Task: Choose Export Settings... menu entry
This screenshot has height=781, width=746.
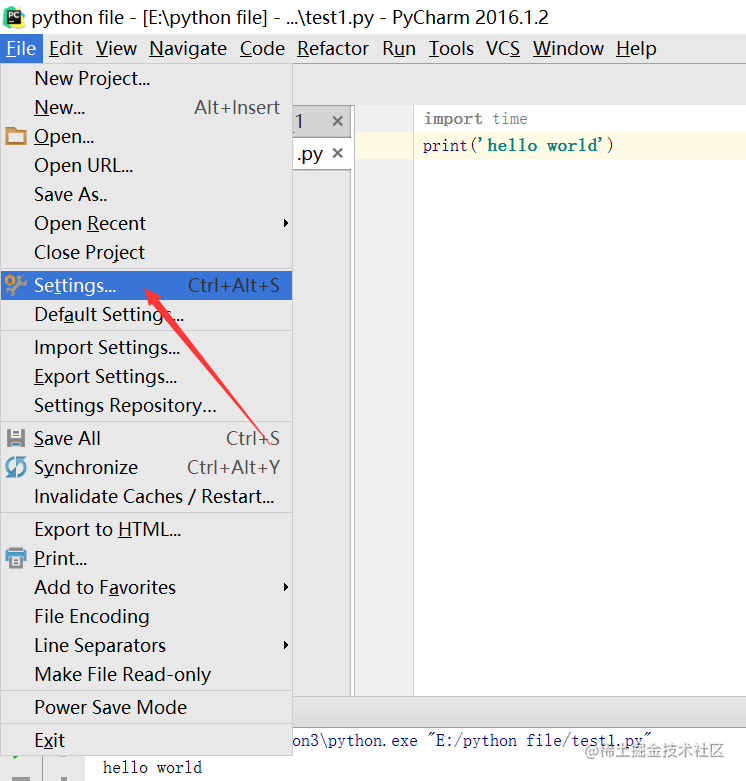Action: click(146, 377)
